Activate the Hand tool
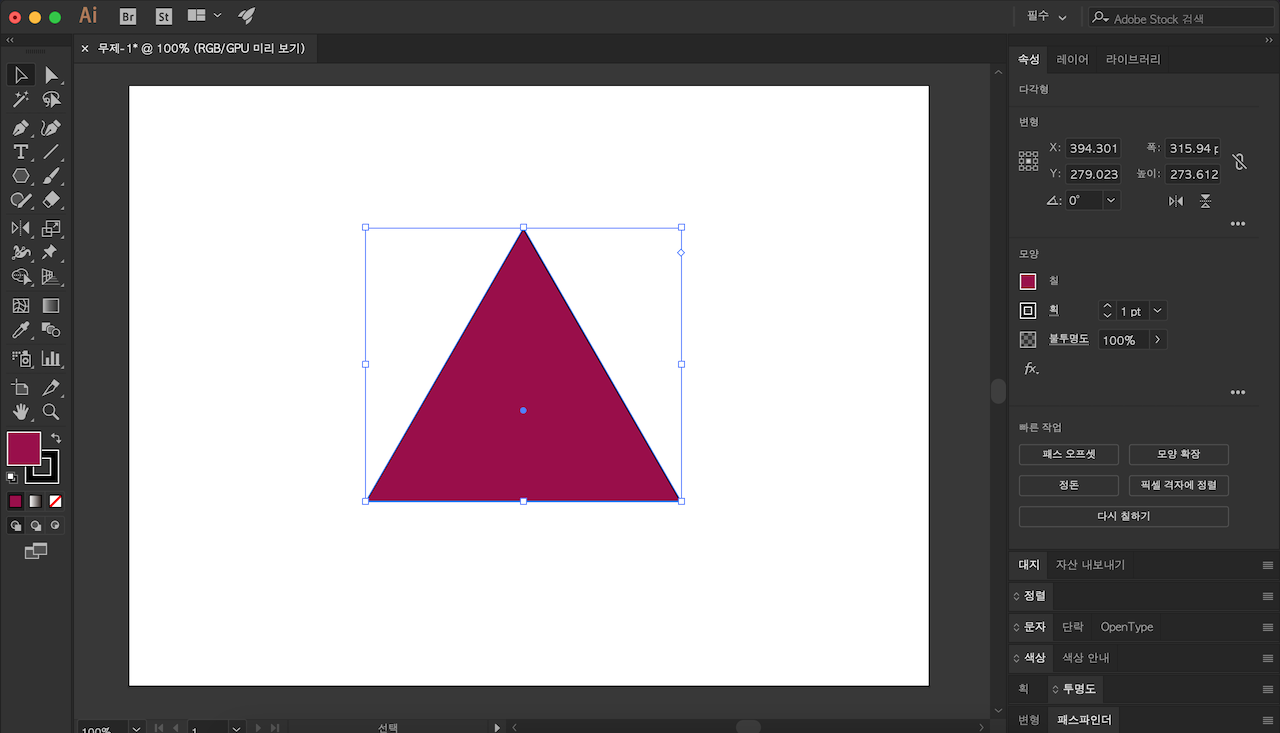This screenshot has width=1280, height=733. (20, 412)
